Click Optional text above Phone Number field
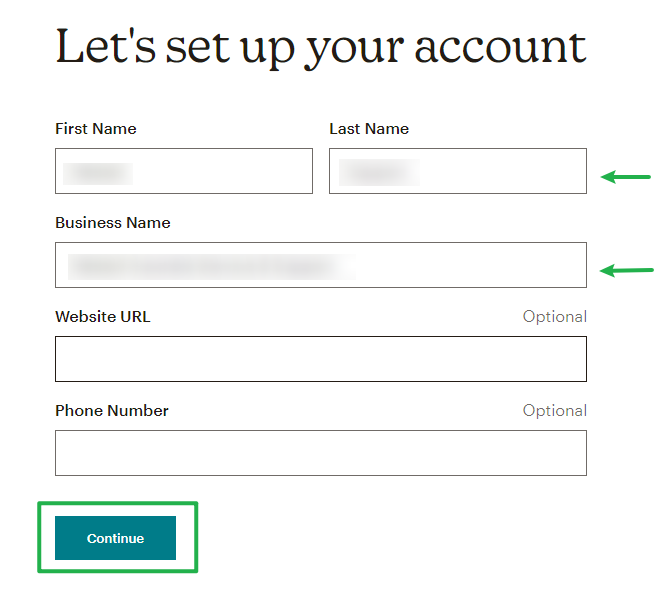The image size is (670, 590). click(555, 411)
